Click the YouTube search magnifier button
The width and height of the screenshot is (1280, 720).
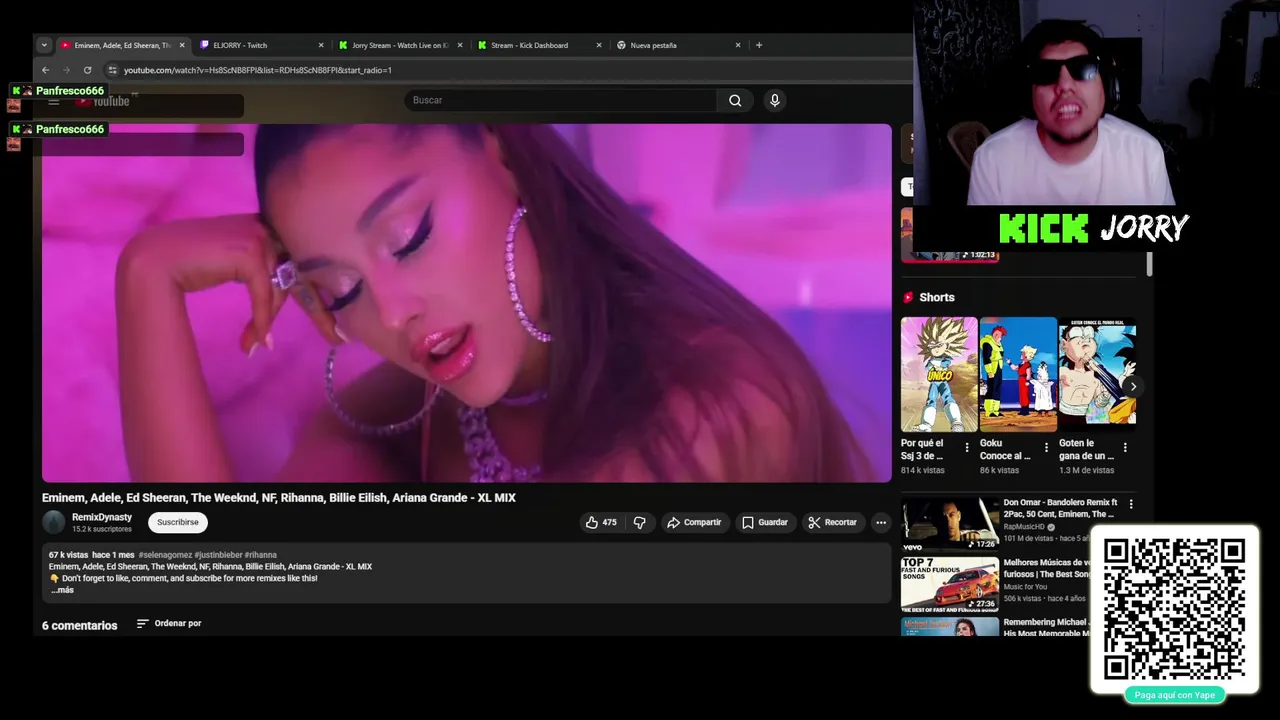tap(735, 100)
